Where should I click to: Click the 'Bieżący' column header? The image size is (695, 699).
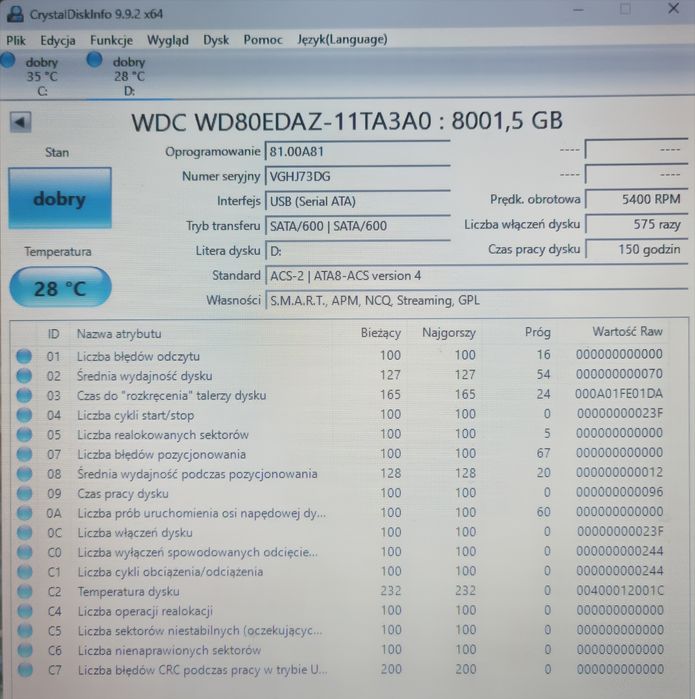click(381, 333)
